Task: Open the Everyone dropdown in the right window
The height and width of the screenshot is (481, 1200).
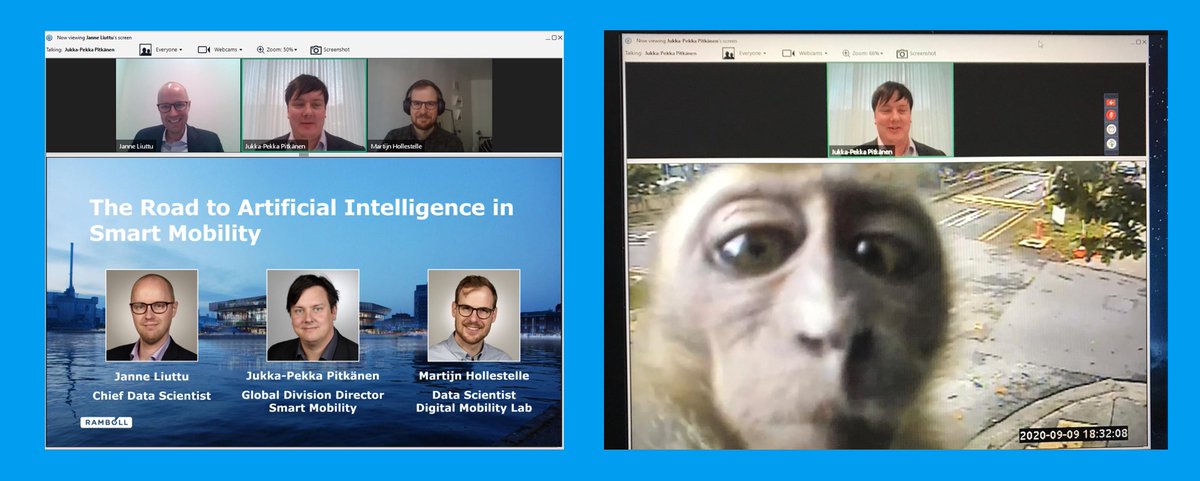Action: tap(754, 53)
